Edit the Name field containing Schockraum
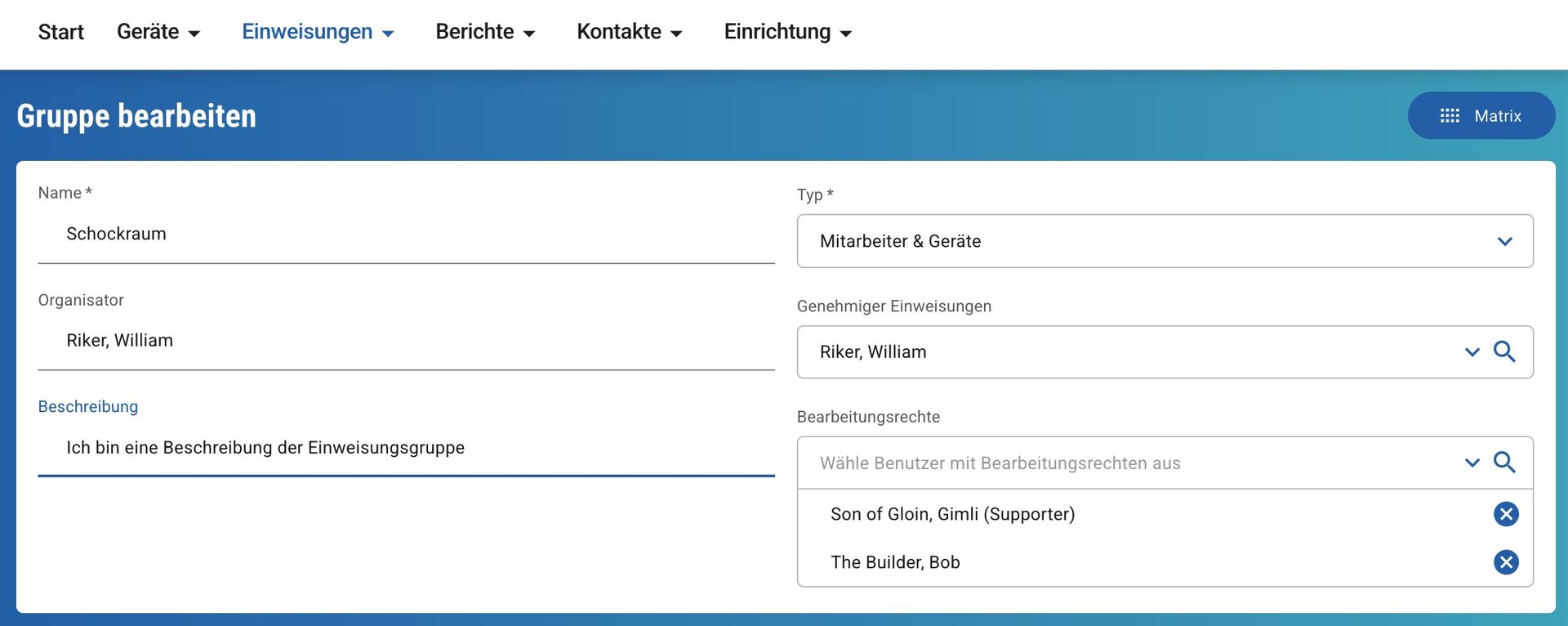The width and height of the screenshot is (1568, 626). pos(406,234)
